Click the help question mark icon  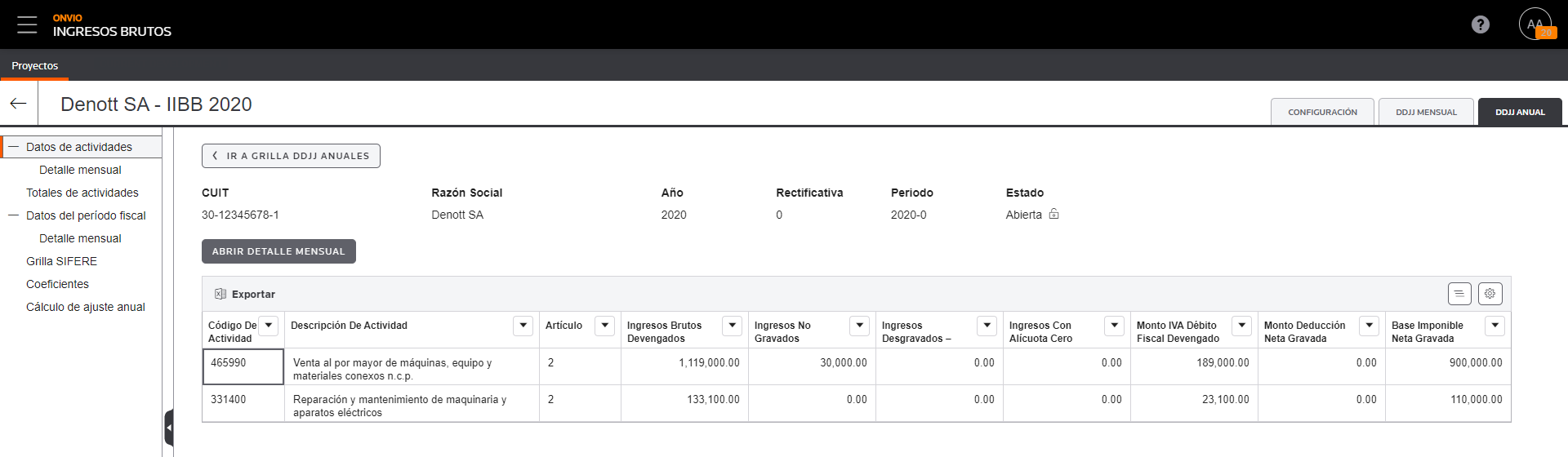click(x=1481, y=24)
